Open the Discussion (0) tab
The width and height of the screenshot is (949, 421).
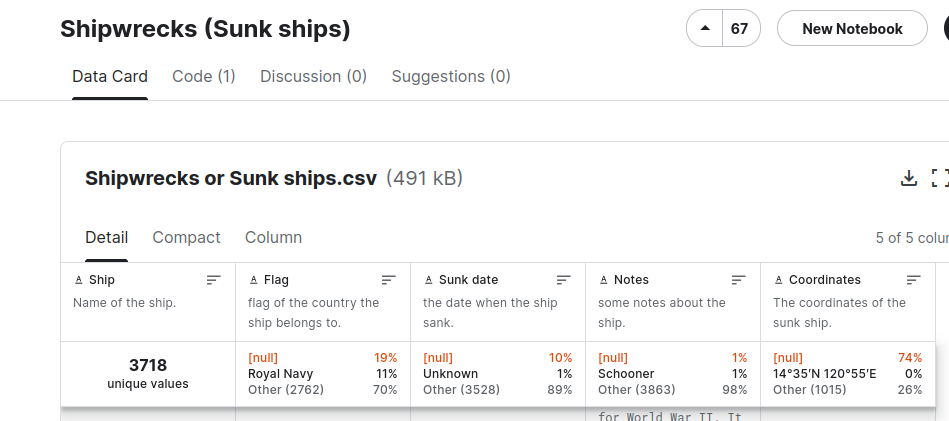pos(313,76)
